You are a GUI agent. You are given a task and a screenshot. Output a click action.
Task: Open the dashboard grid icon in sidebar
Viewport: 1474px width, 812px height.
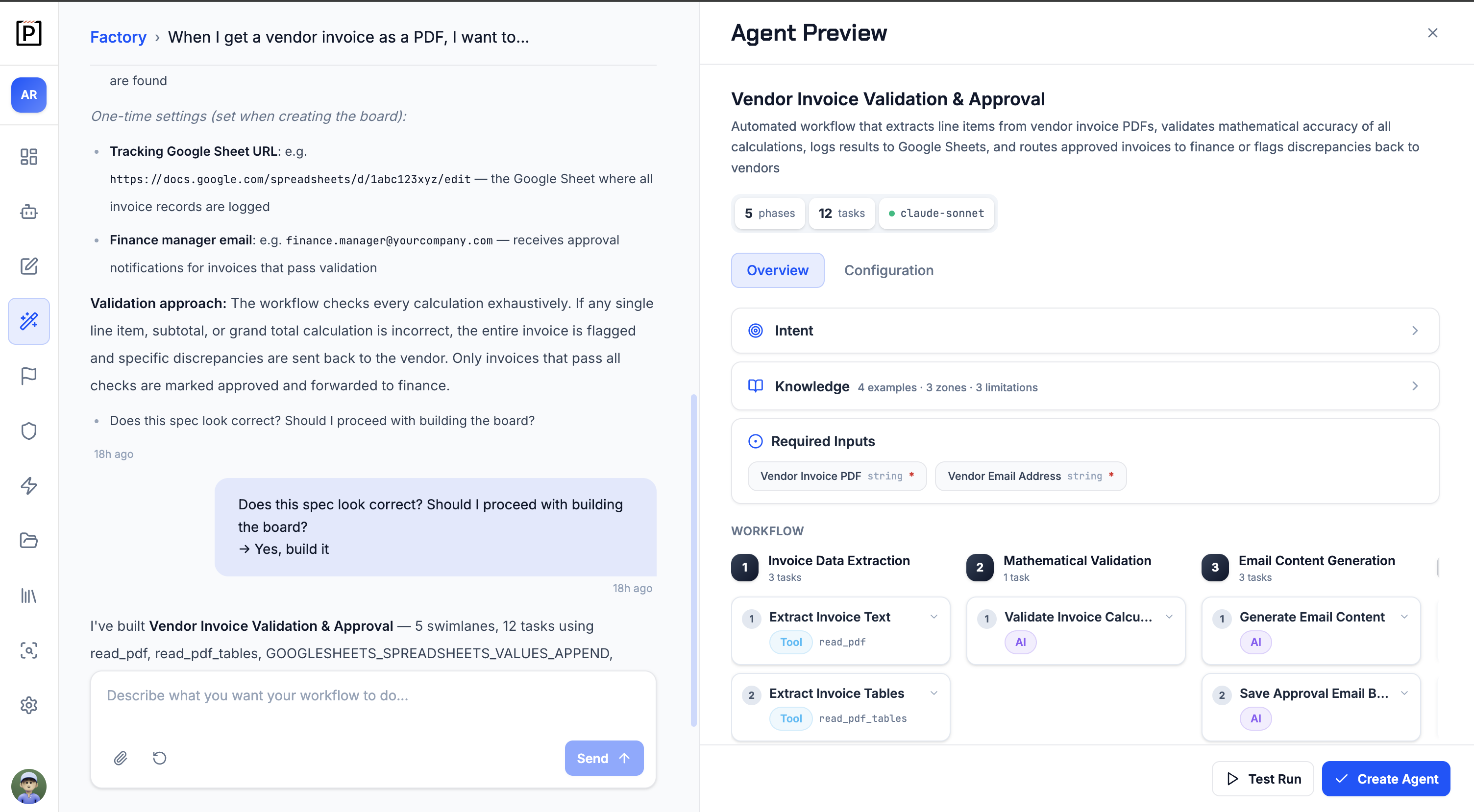coord(28,157)
